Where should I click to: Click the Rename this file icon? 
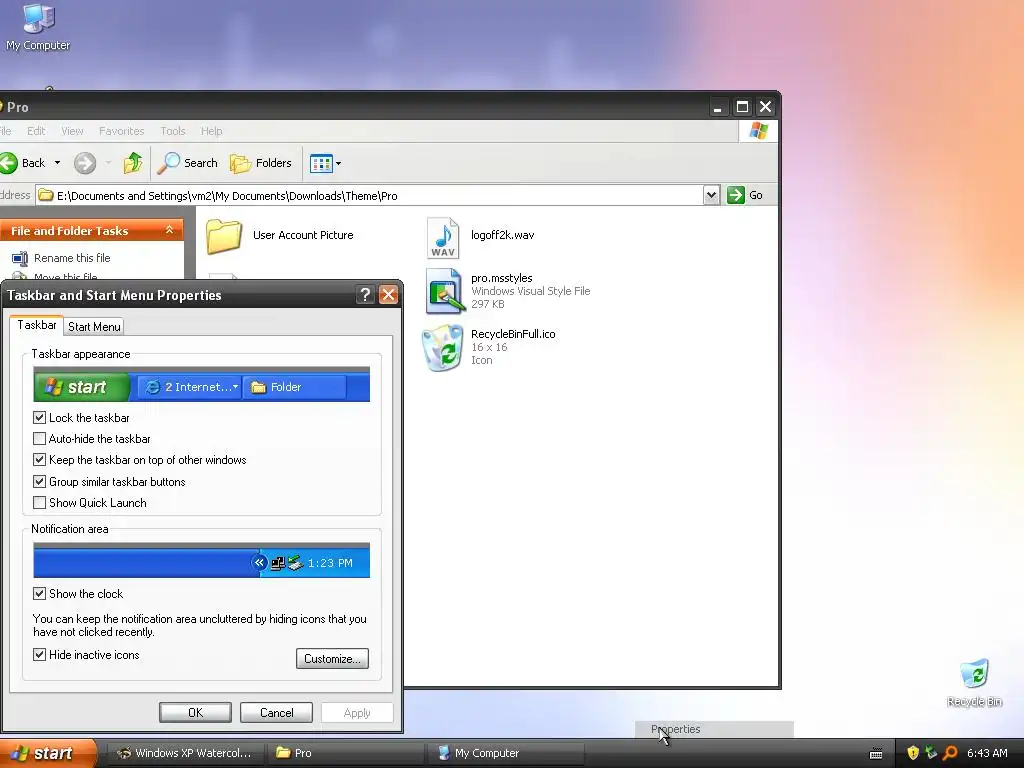coord(20,258)
